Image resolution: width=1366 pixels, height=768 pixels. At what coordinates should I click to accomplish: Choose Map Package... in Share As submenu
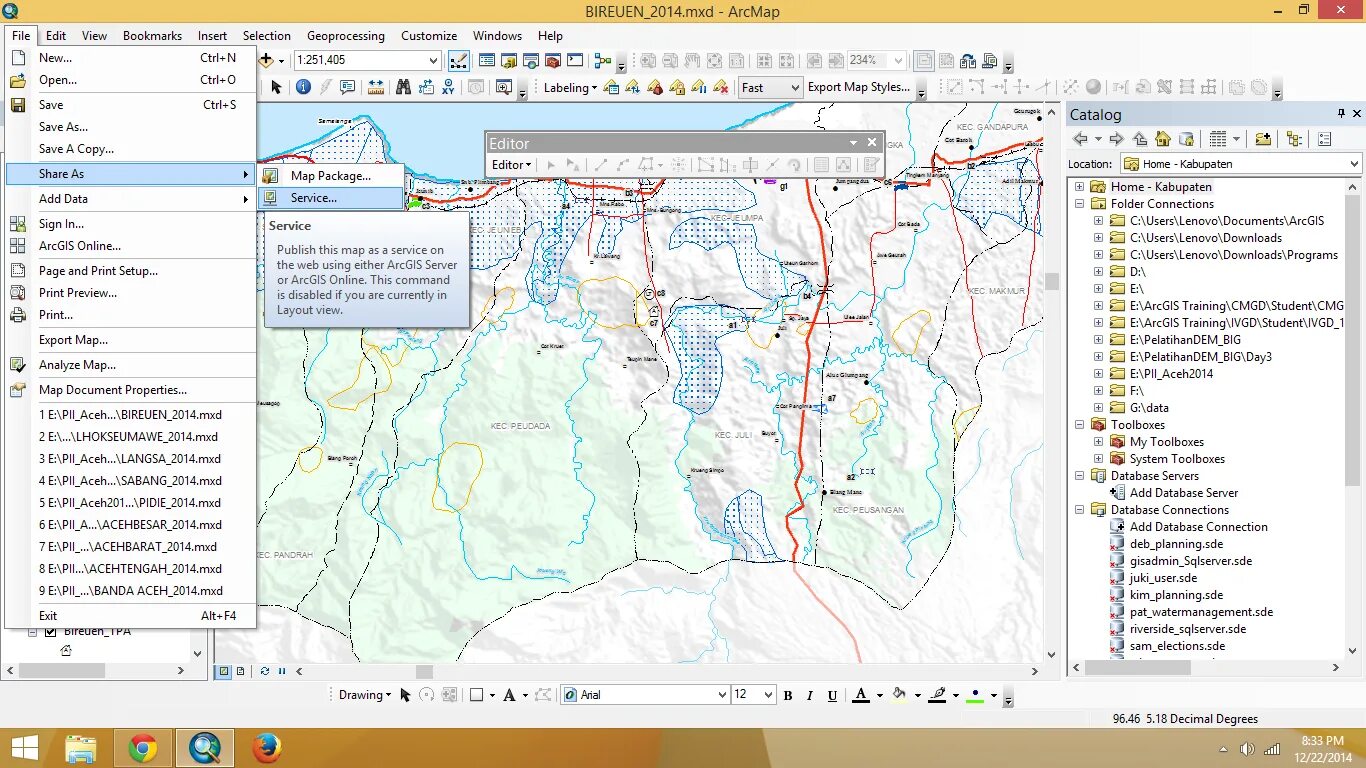[331, 176]
